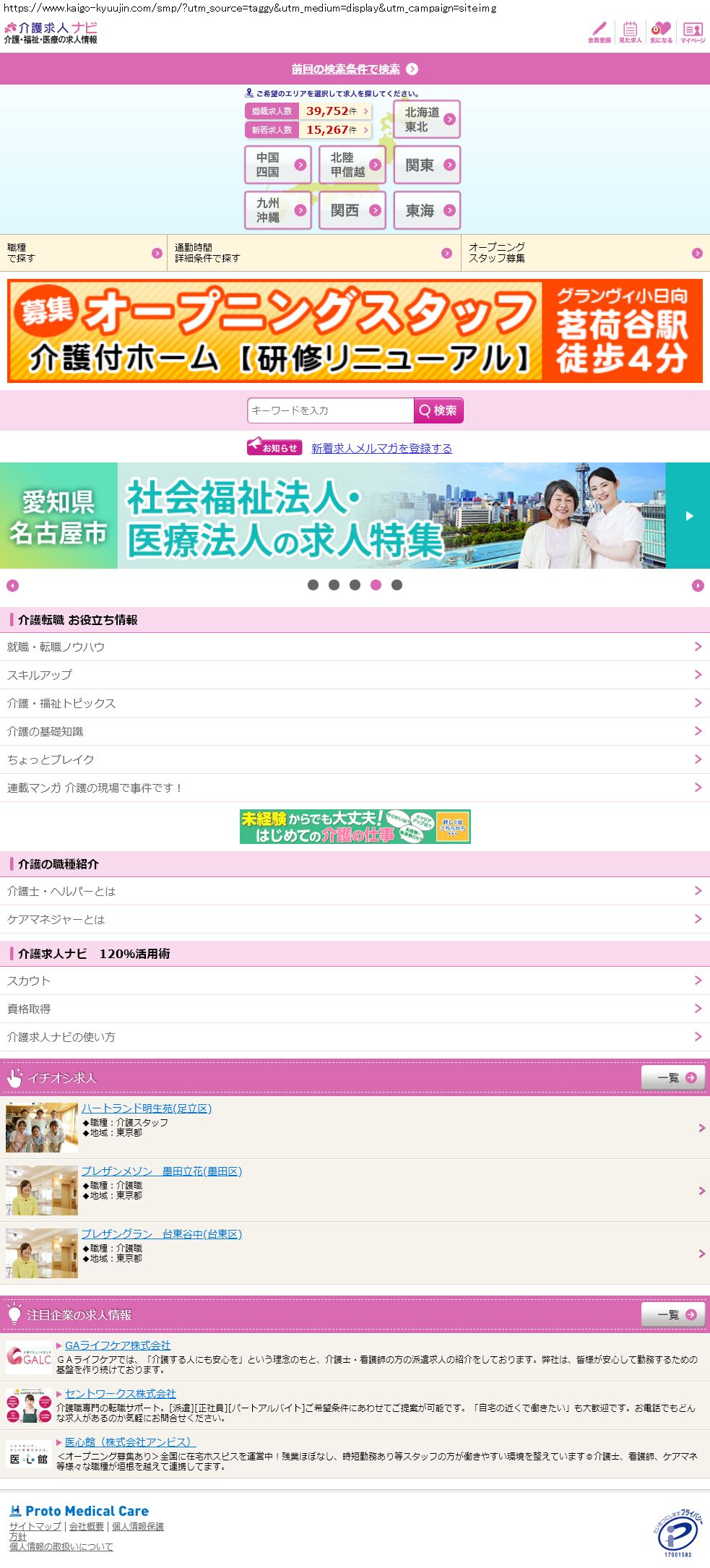Open 資格取得 row

coord(355,1009)
